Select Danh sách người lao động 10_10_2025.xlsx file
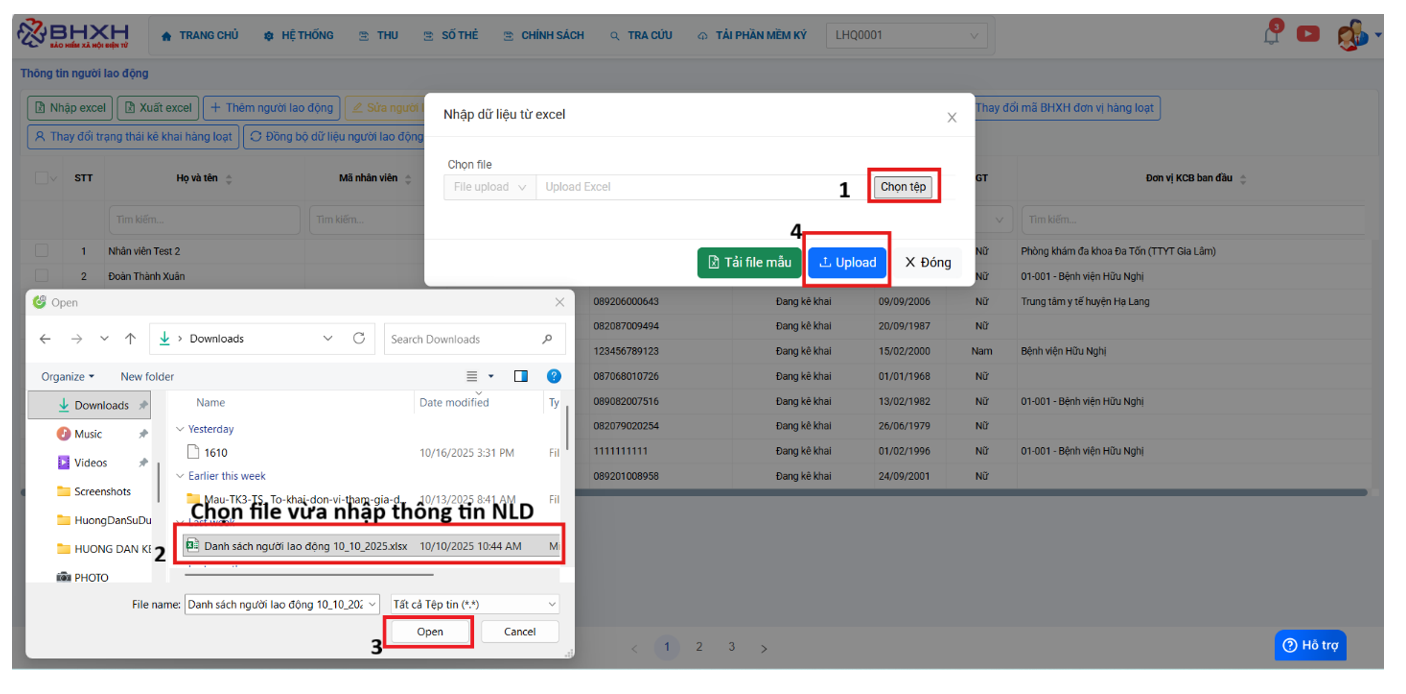 [x=305, y=546]
